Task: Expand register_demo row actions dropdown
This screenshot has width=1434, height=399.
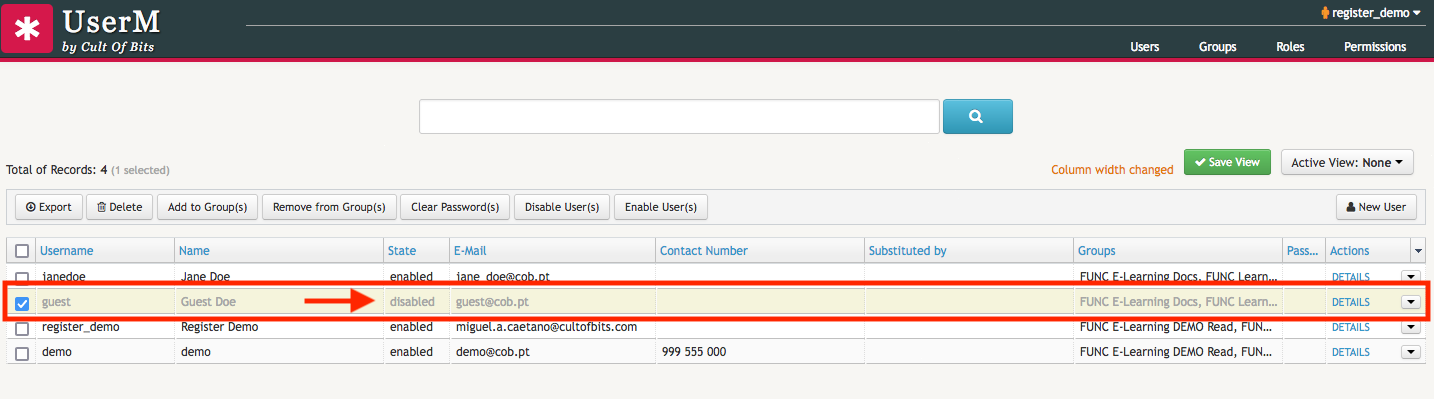Action: (1411, 327)
